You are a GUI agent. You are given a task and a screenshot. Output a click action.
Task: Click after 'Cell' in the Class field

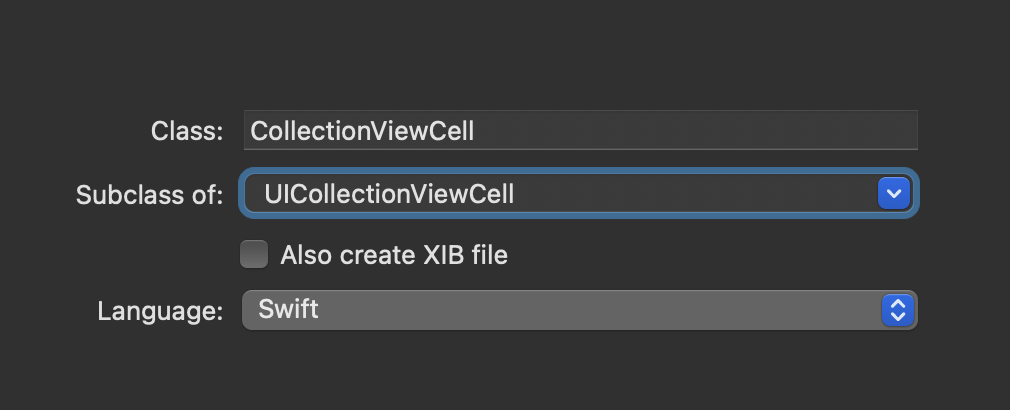pos(476,131)
